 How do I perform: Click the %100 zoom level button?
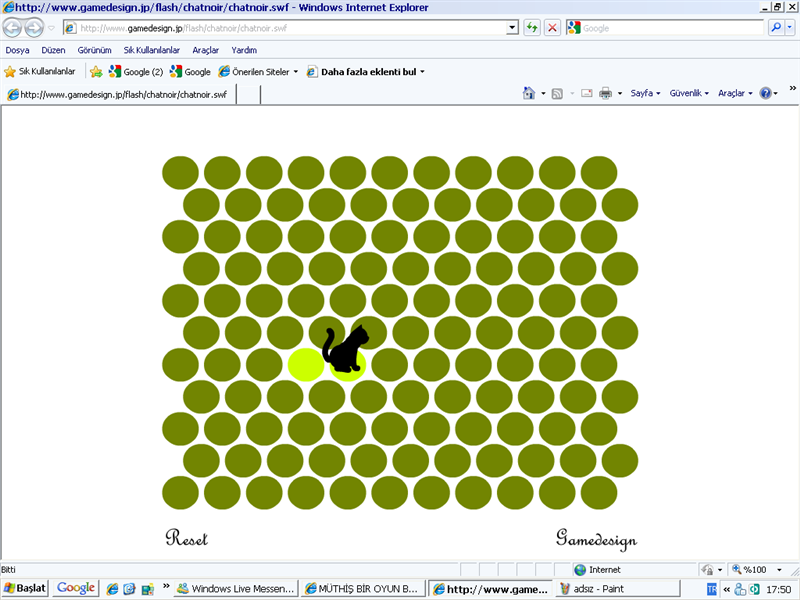point(749,570)
